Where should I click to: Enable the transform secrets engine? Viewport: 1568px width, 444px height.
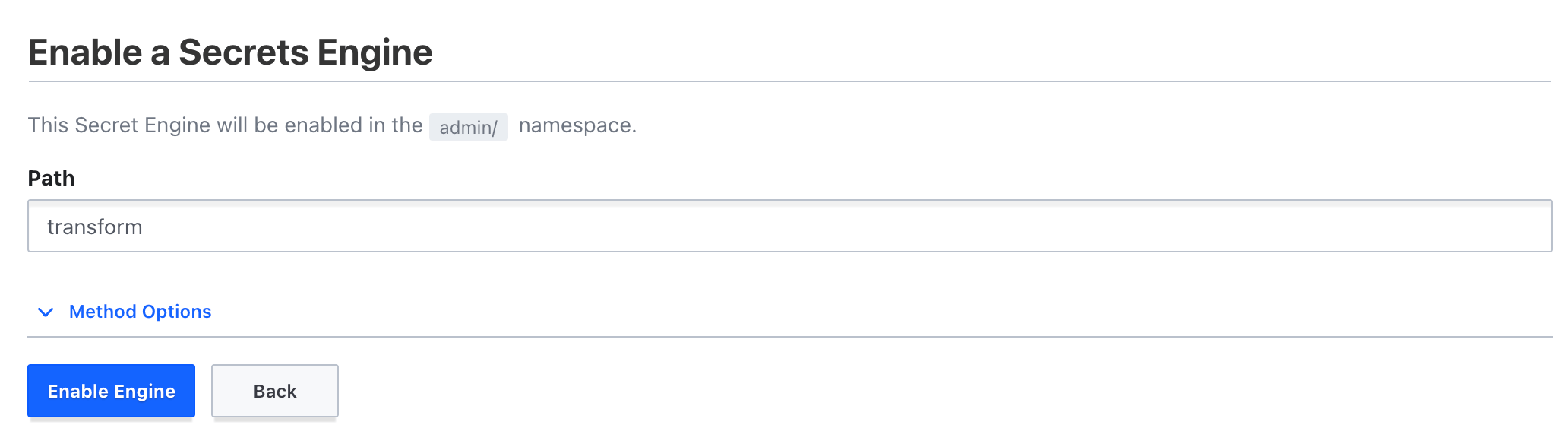pos(111,391)
